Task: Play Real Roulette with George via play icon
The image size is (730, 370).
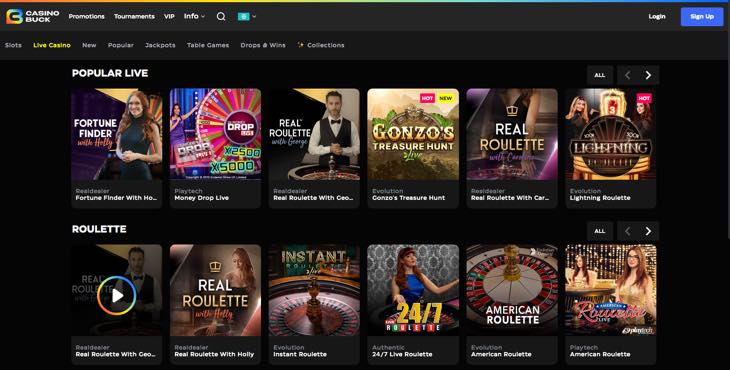Action: pyautogui.click(x=117, y=295)
